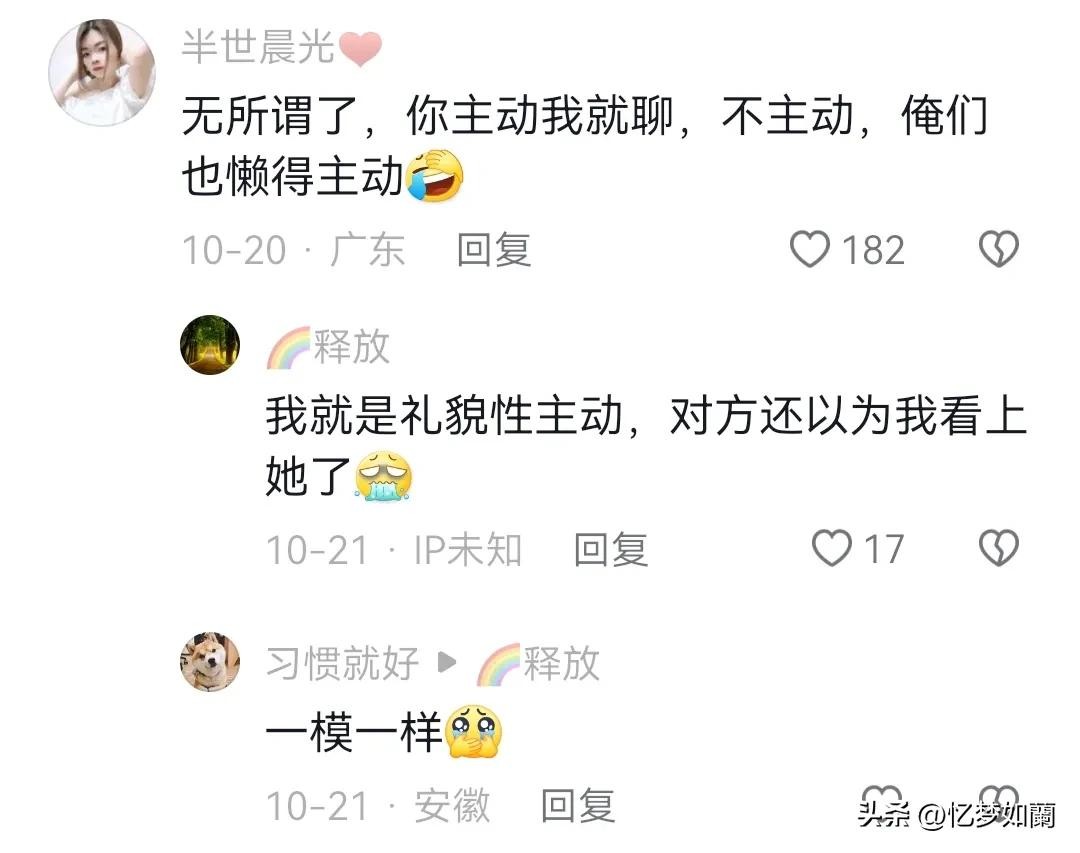Viewport: 1080px width, 853px height.
Task: Open 释放's tree-road avatar
Action: (210, 345)
